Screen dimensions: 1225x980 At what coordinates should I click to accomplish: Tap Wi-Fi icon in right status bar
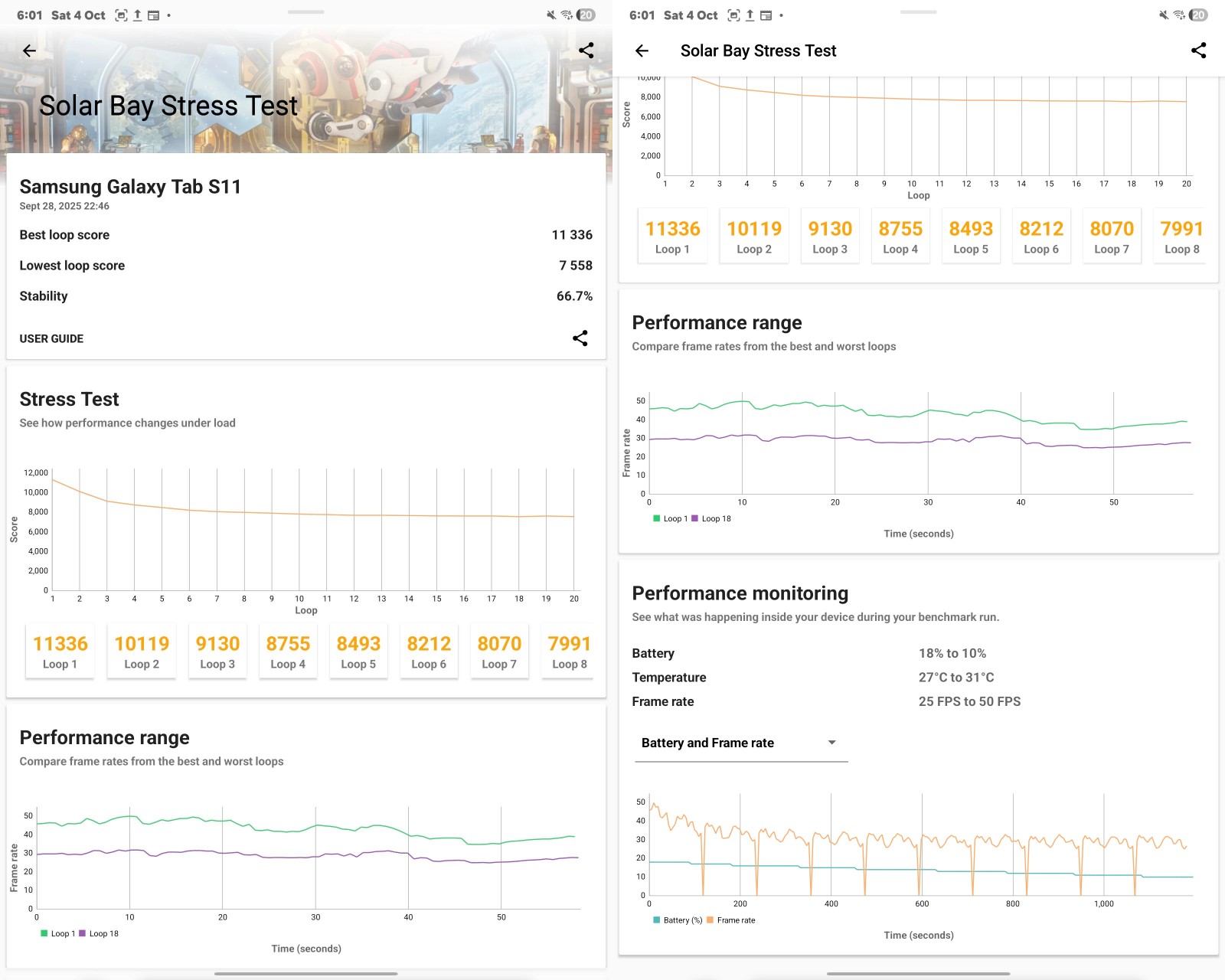(x=1179, y=15)
